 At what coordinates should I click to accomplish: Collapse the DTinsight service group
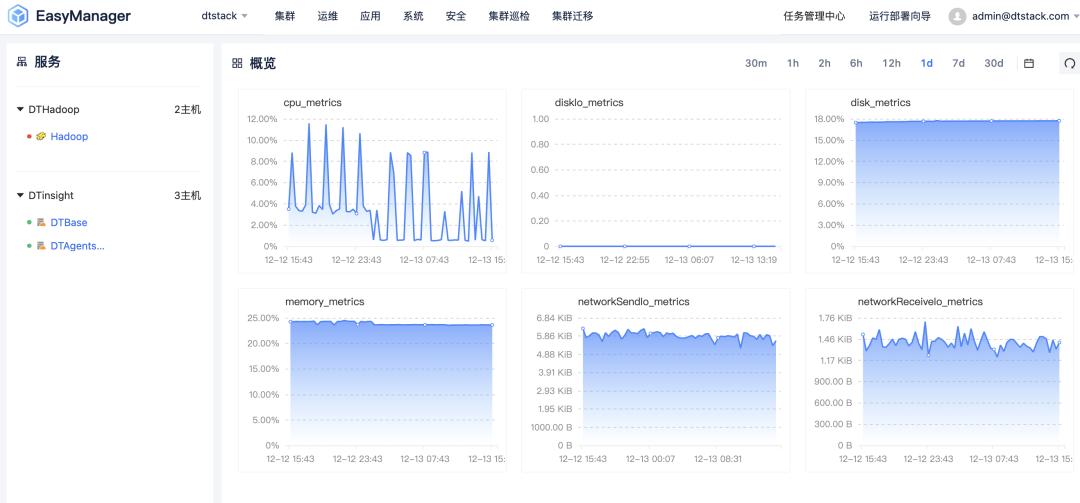tap(20, 196)
